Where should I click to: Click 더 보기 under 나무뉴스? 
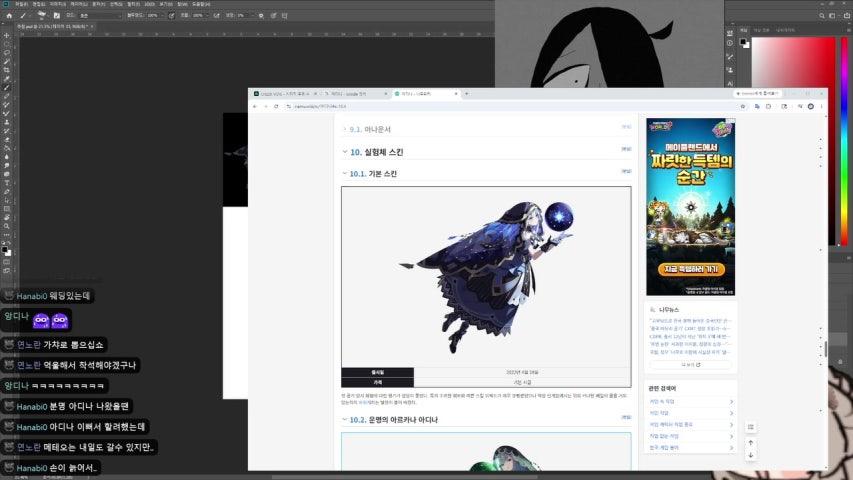point(691,365)
